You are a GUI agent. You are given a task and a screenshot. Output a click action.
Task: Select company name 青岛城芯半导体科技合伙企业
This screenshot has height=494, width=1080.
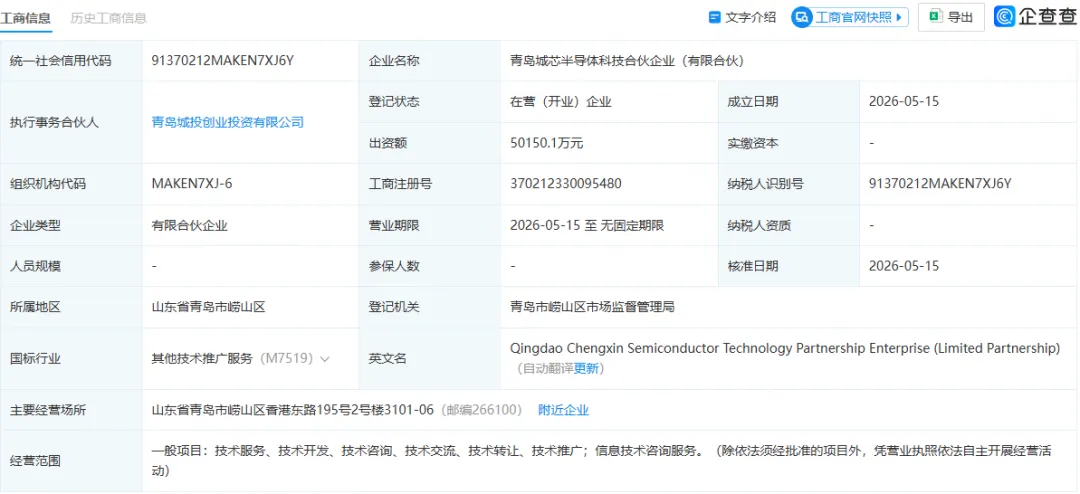tap(627, 61)
